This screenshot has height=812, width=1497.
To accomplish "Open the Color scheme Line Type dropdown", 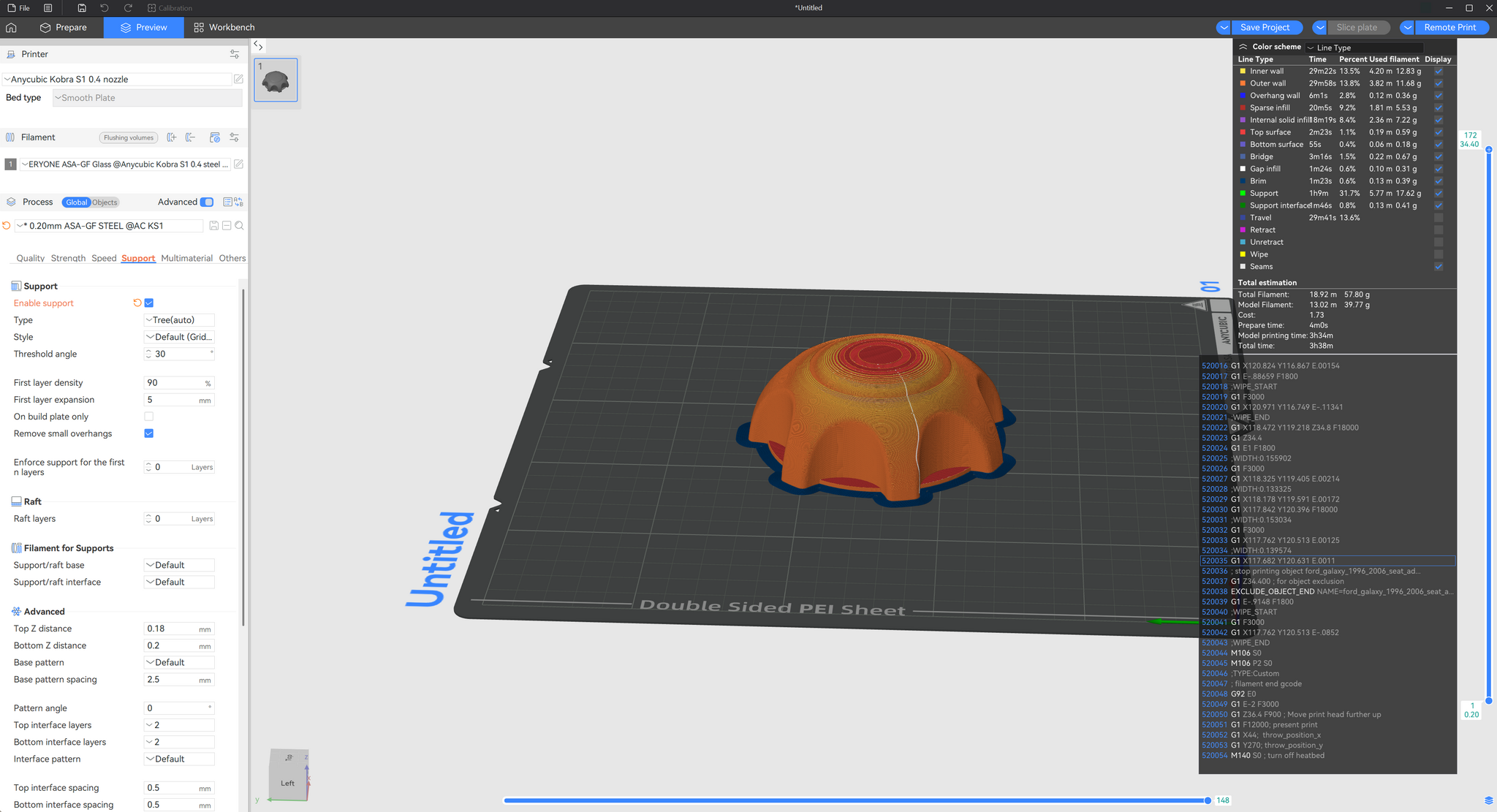I will click(1363, 48).
